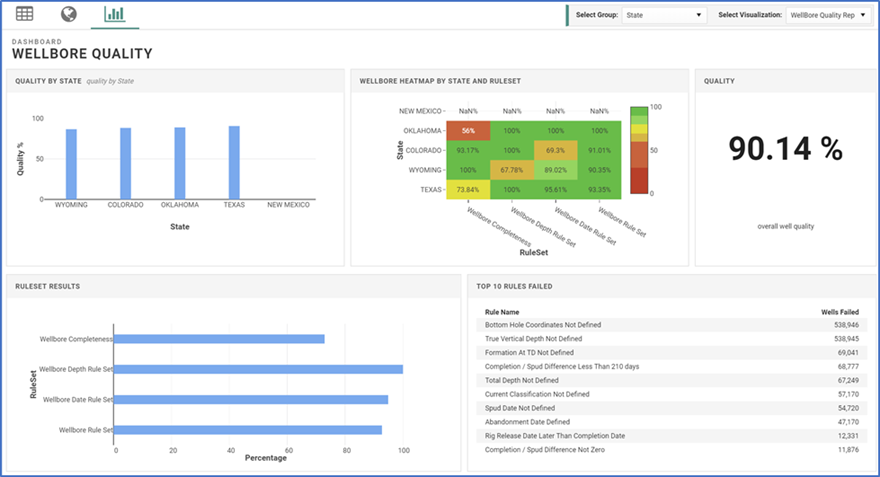
Task: Select Formation At TD Not Defined row
Action: pos(672,352)
